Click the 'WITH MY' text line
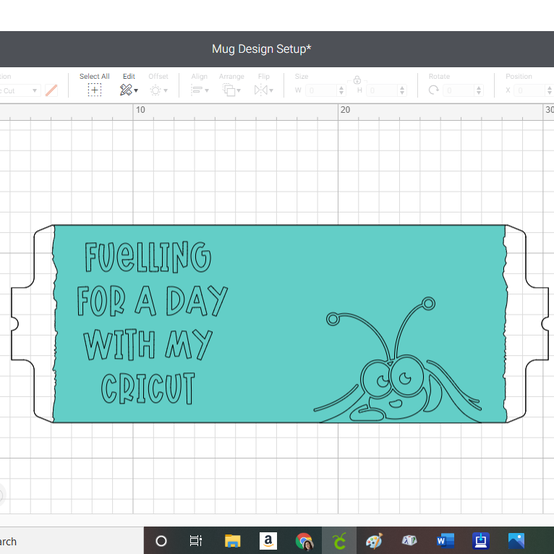 tap(148, 344)
